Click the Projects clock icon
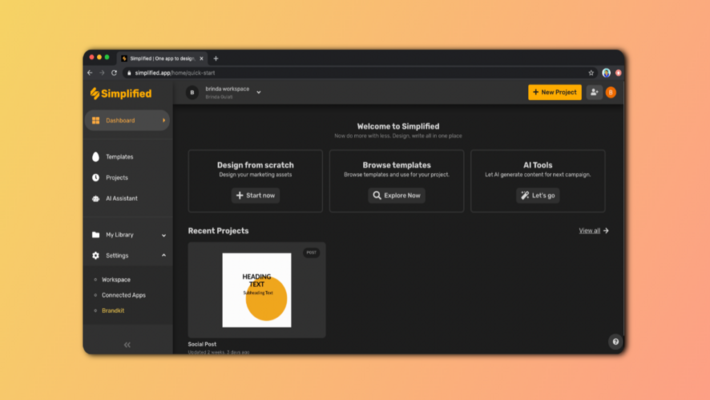The height and width of the screenshot is (400, 710). click(x=96, y=178)
